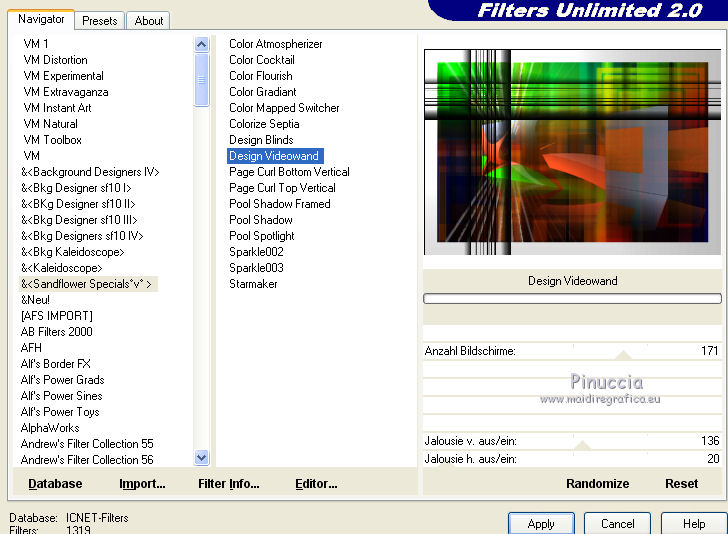
Task: Click the category list scrollbar thumb
Action: pyautogui.click(x=202, y=80)
